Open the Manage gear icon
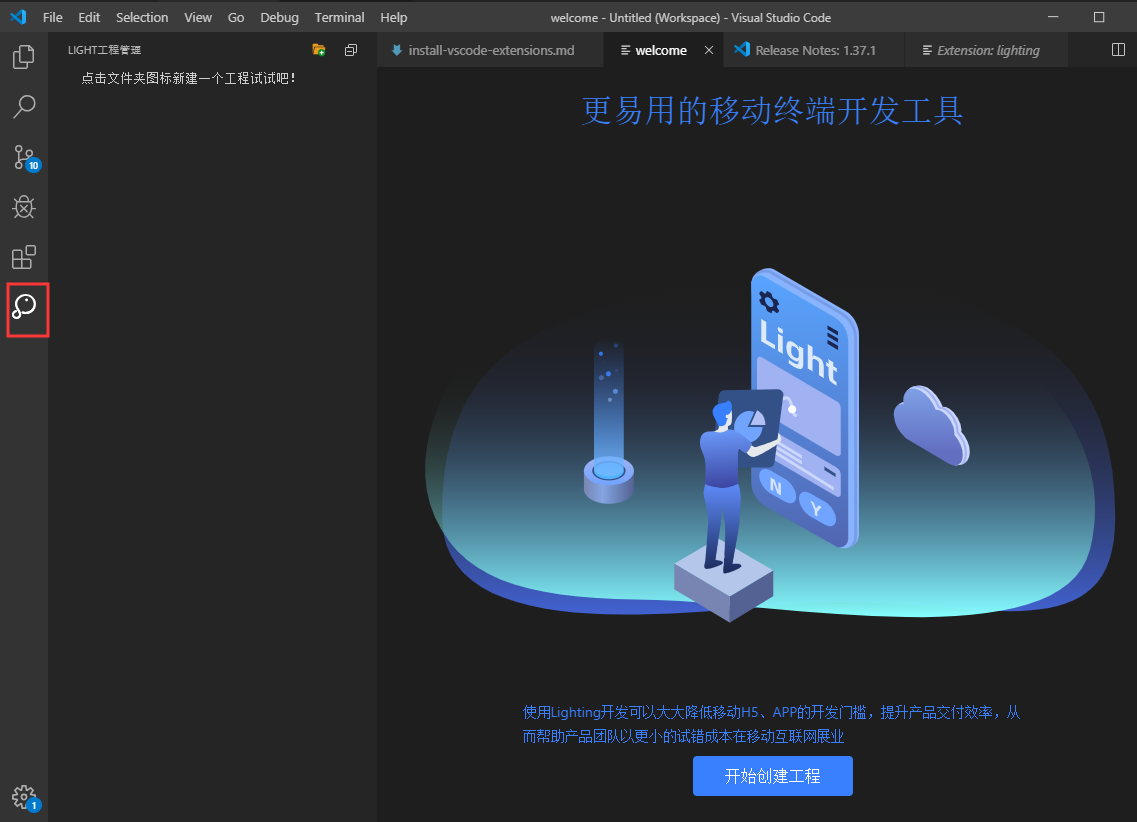This screenshot has width=1137, height=822. 24,796
